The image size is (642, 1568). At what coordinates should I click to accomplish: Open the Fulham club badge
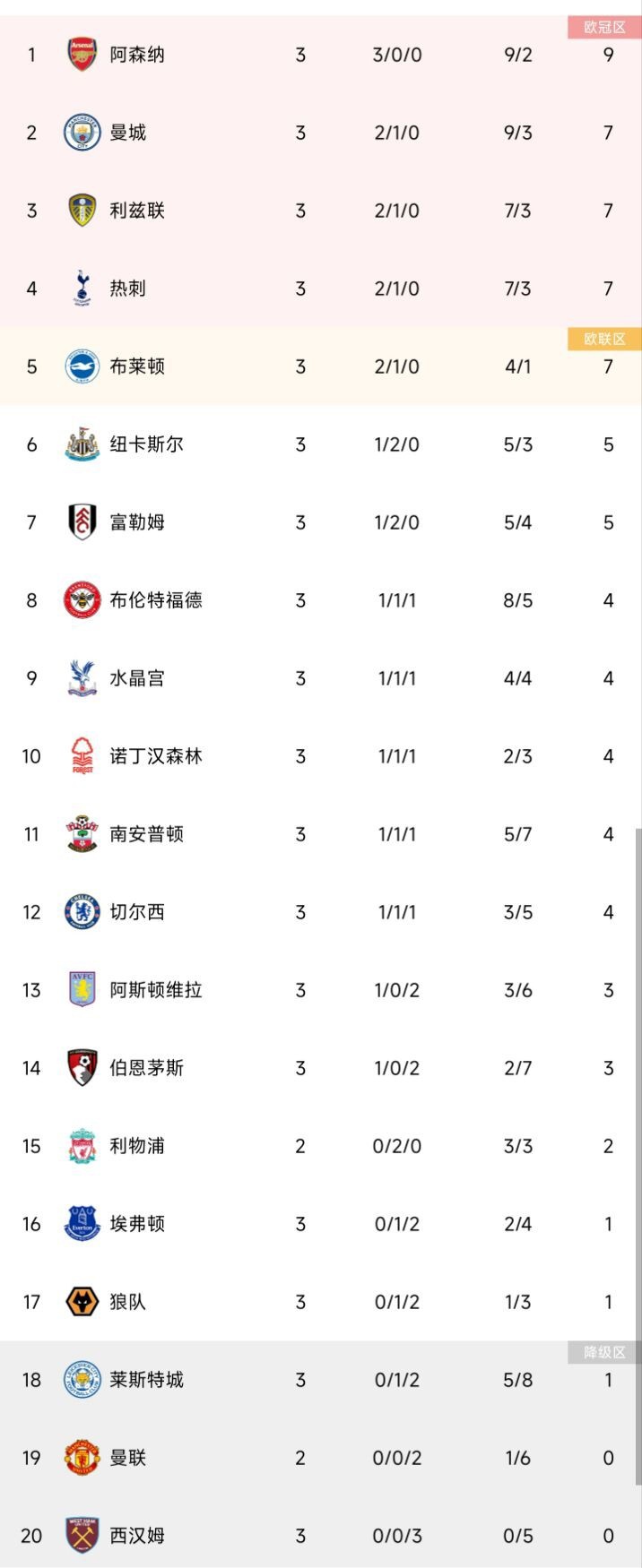pos(82,522)
